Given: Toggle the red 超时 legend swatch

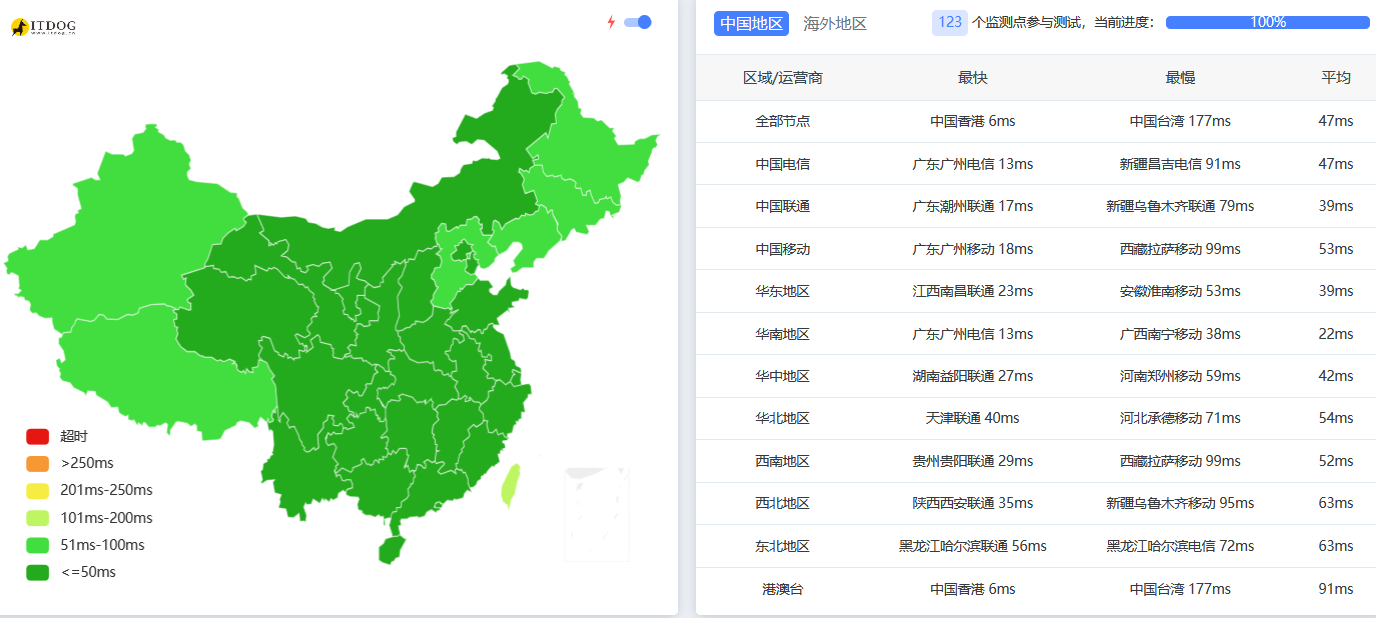Looking at the screenshot, I should 38,437.
